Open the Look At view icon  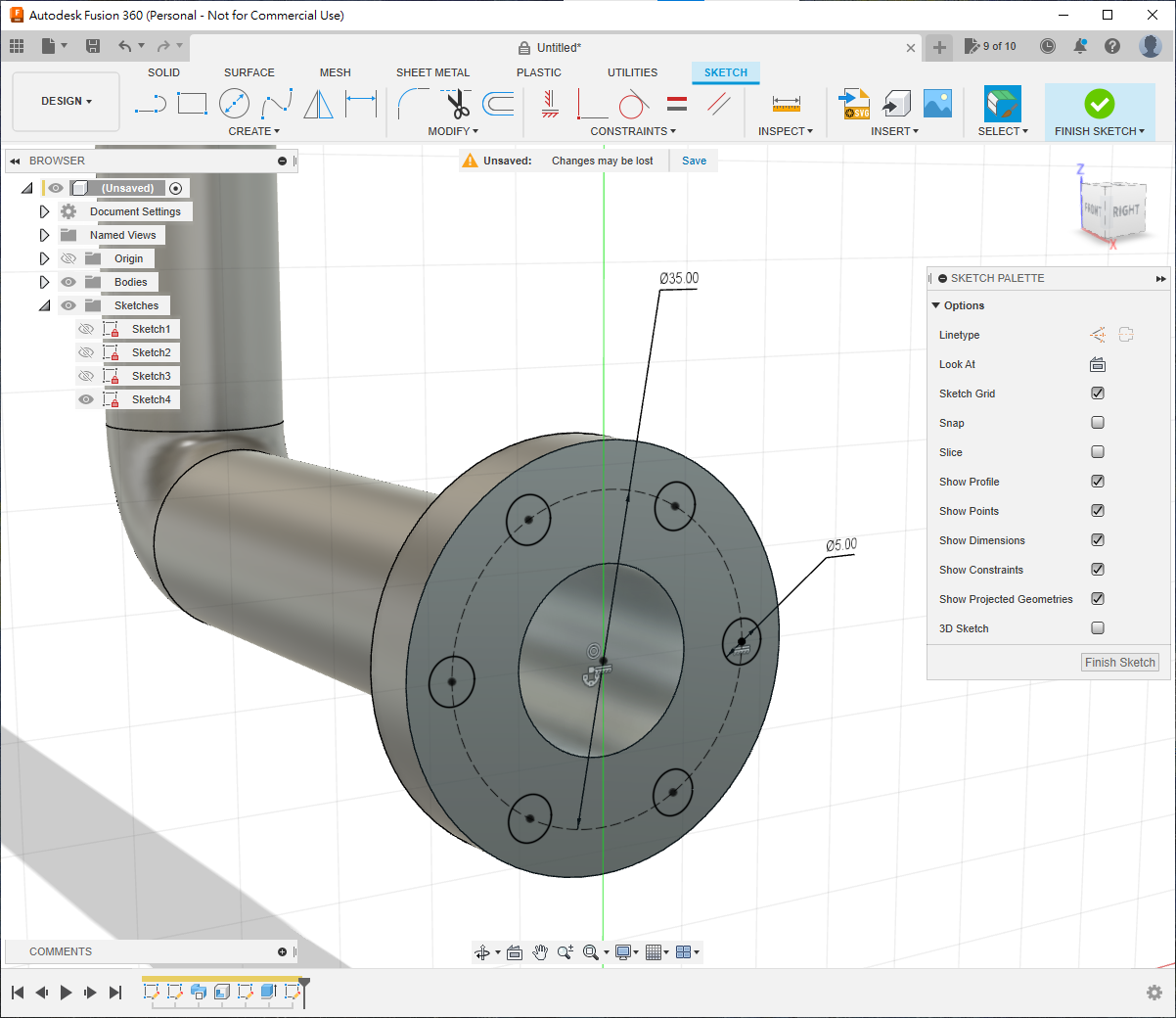click(x=1098, y=364)
